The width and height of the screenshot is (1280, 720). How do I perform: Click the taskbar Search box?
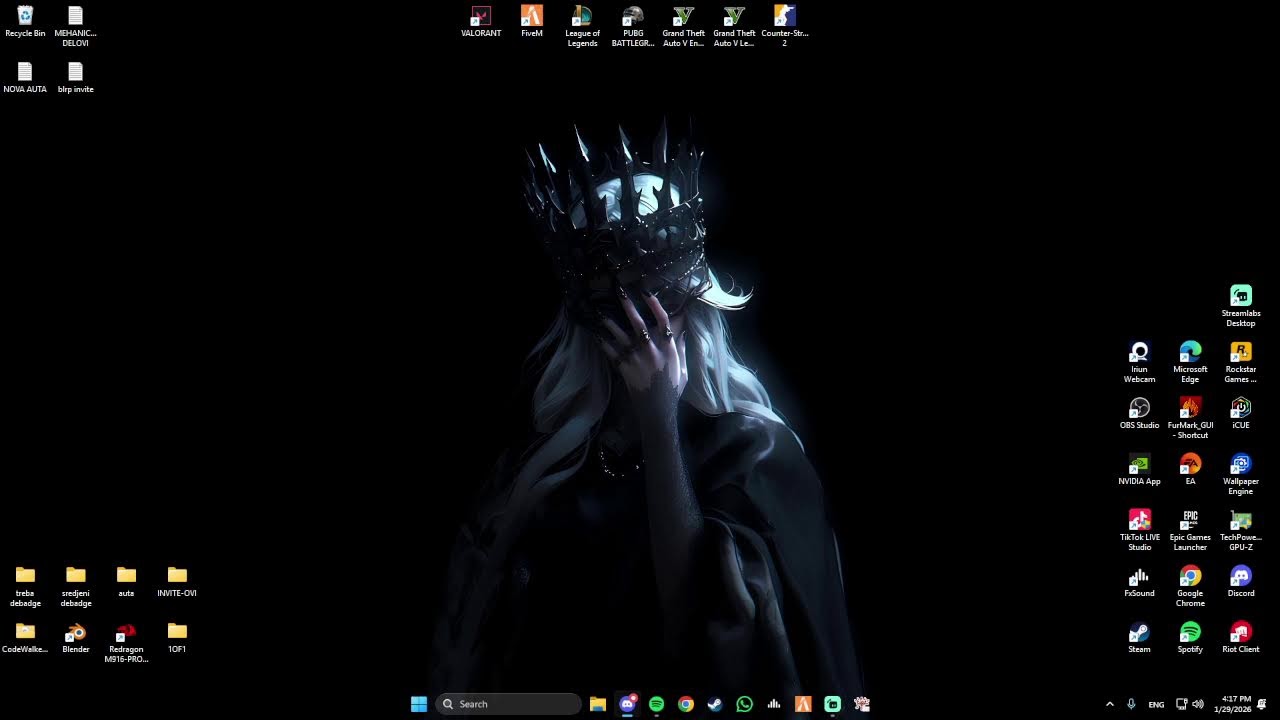pyautogui.click(x=508, y=704)
